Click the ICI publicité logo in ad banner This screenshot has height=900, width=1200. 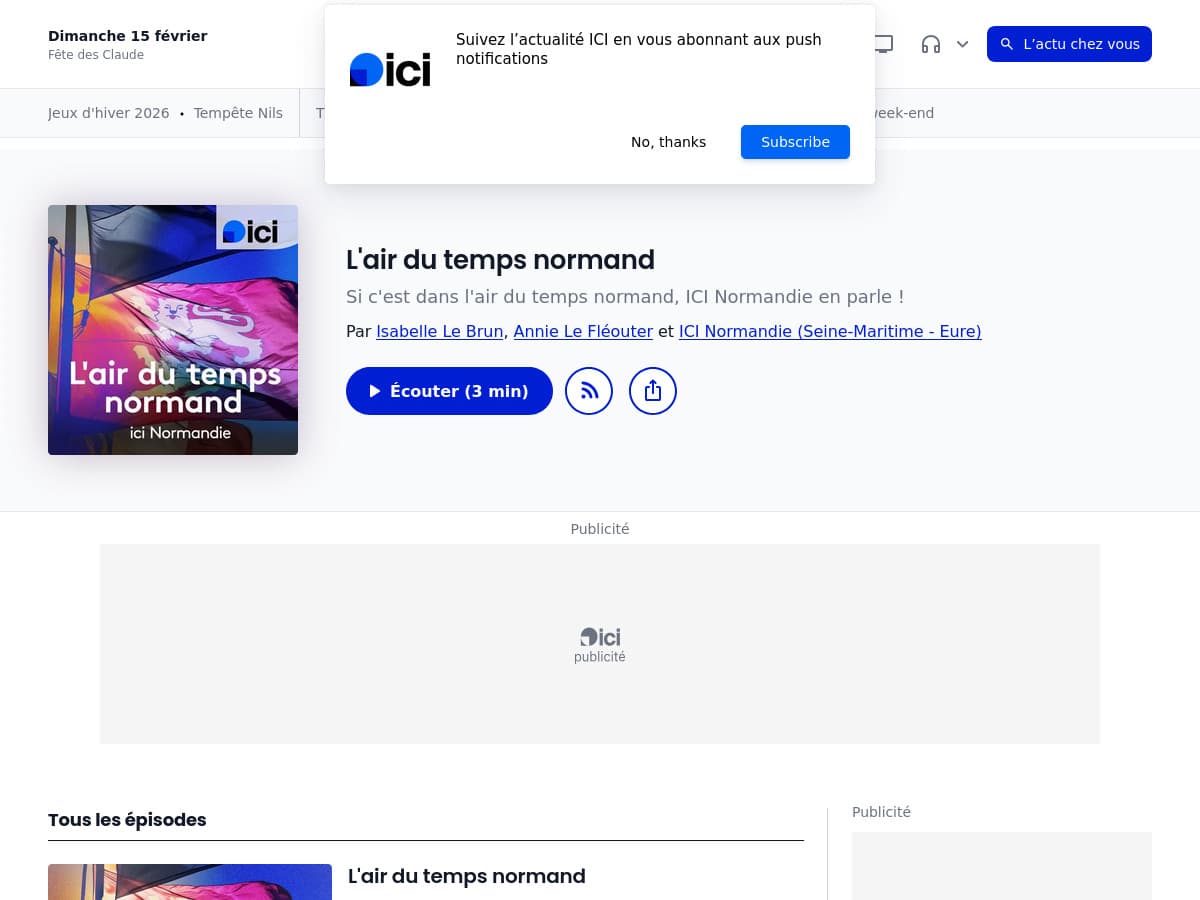click(600, 644)
